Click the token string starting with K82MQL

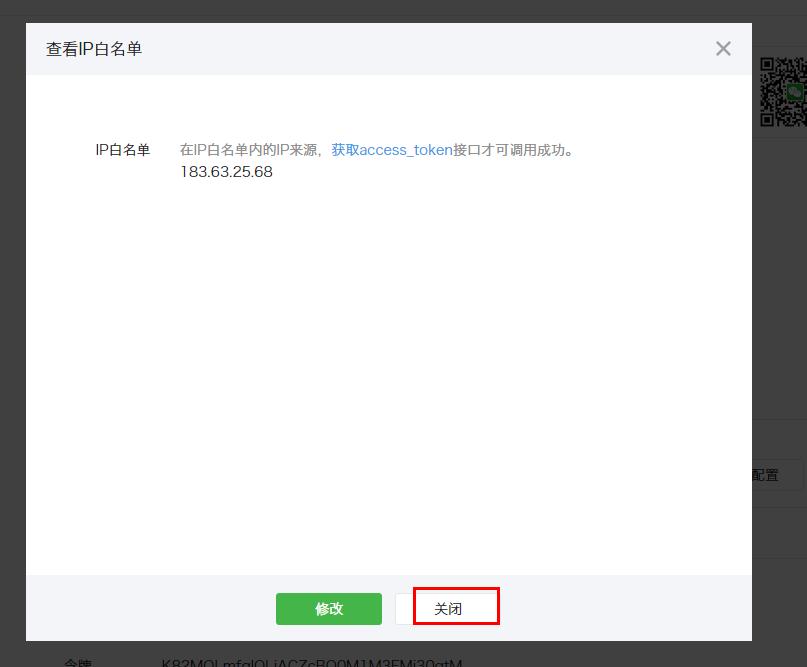[x=311, y=662]
